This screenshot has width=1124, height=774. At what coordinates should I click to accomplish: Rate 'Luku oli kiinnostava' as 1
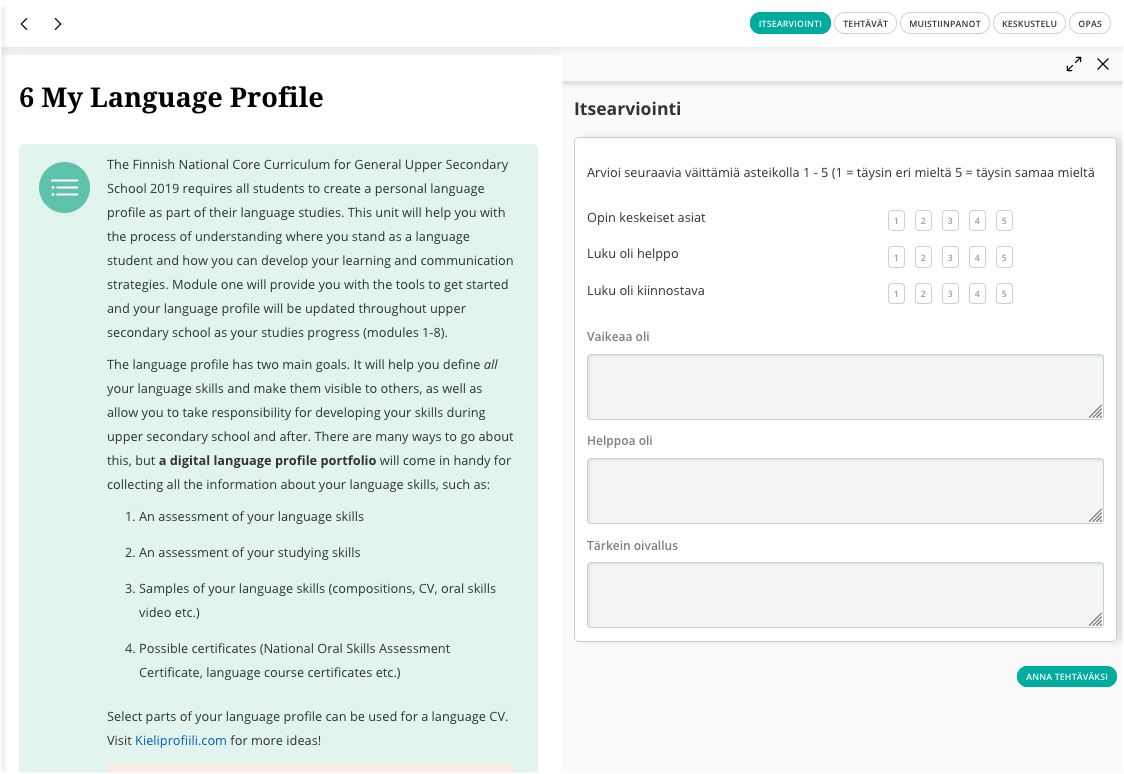[x=897, y=294]
